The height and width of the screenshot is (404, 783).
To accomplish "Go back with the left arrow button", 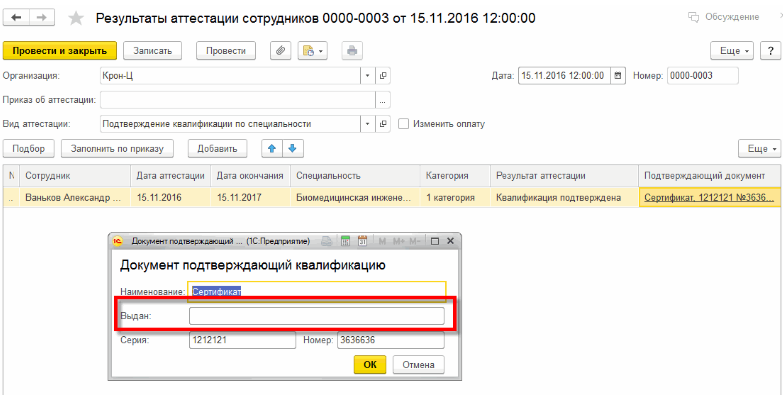I will click(x=16, y=18).
